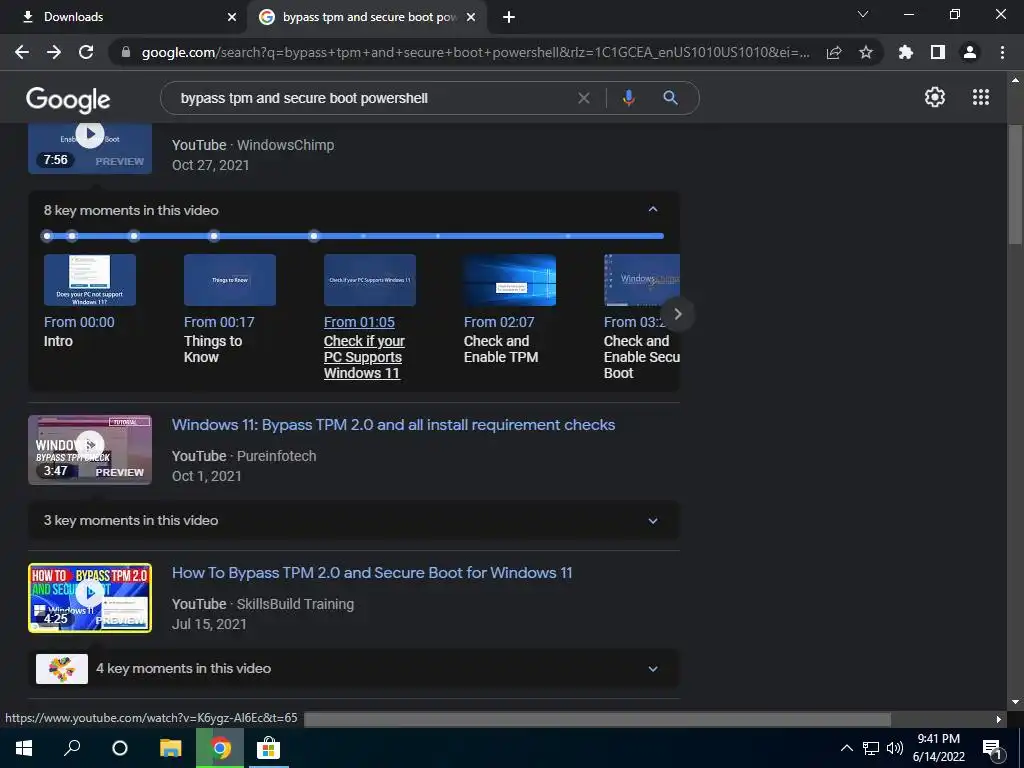Jump to From 00:00 Intro moment
This screenshot has width=1024, height=768.
pyautogui.click(x=79, y=331)
